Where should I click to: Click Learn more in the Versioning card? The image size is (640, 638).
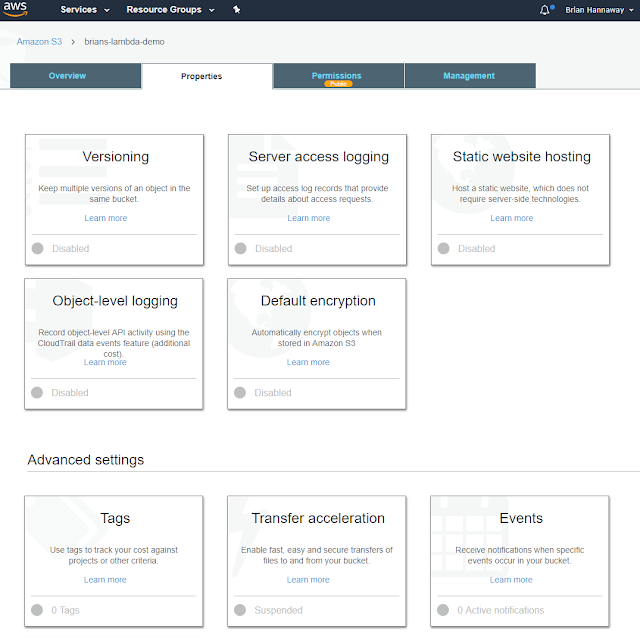click(106, 218)
